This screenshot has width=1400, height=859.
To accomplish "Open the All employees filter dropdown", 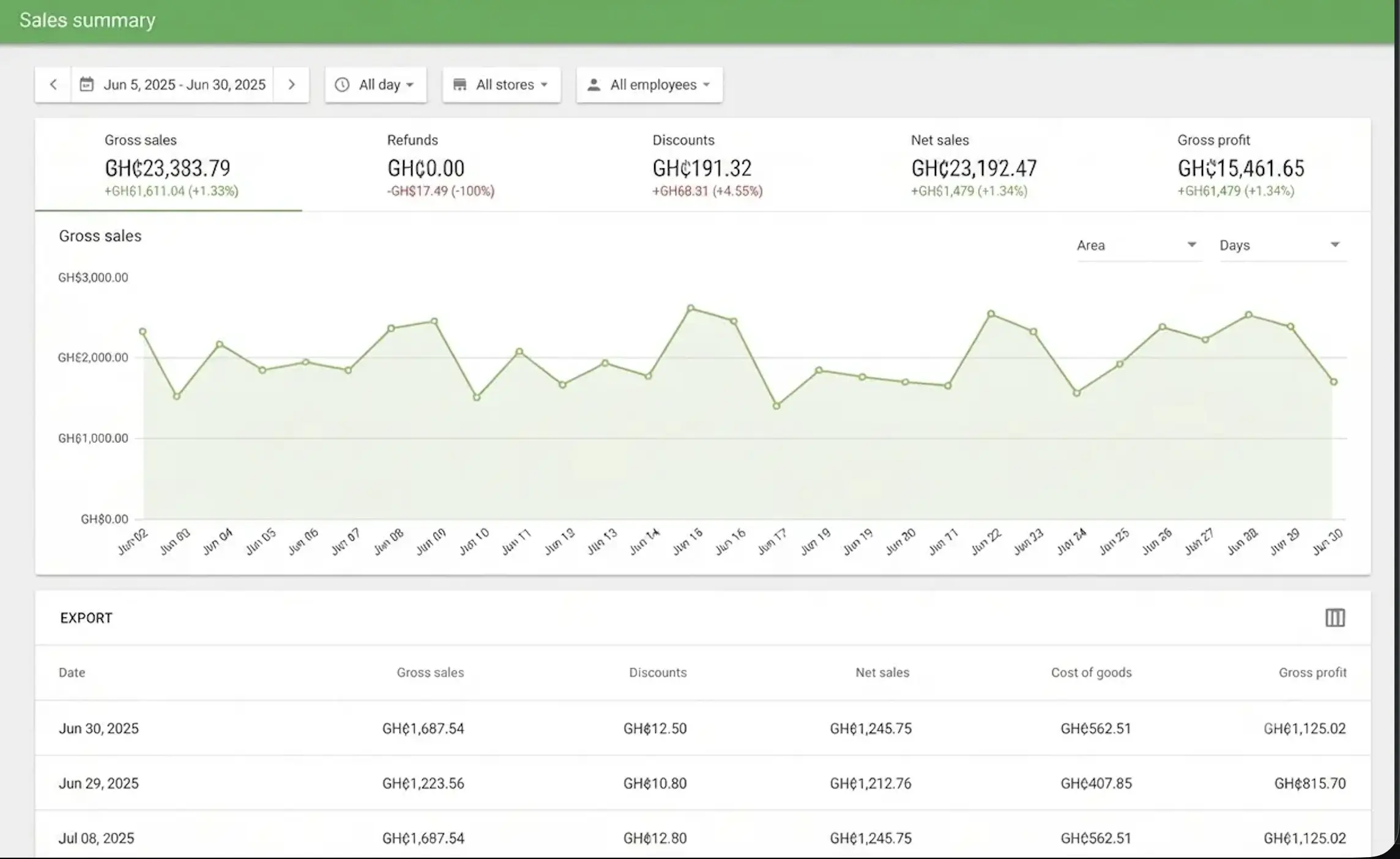I will 649,84.
